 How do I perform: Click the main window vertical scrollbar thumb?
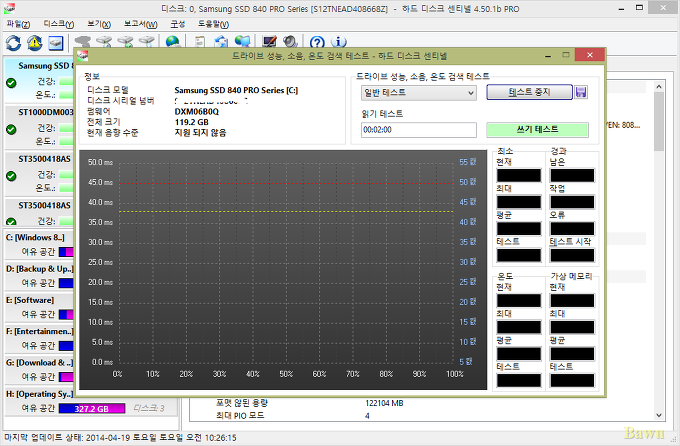pos(659,121)
